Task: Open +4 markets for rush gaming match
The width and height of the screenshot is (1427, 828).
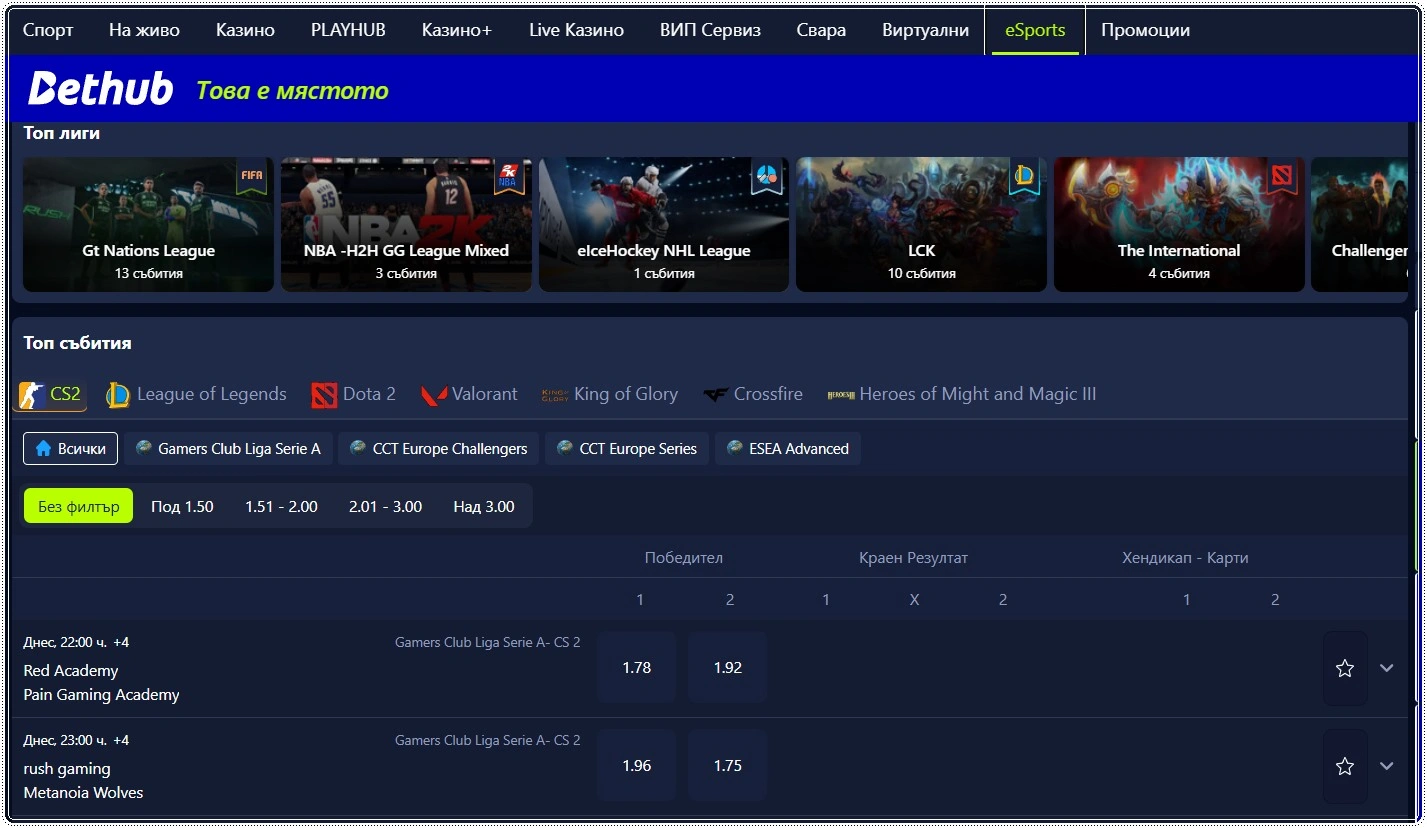Action: pyautogui.click(x=121, y=740)
